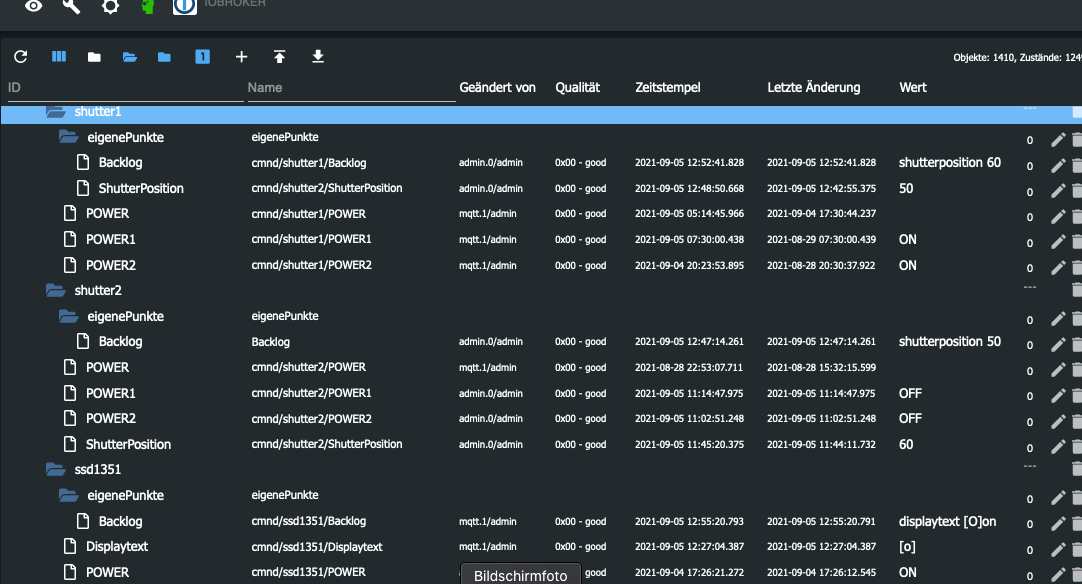1082x584 pixels.
Task: Open the wrench settings icon
Action: (72, 6)
